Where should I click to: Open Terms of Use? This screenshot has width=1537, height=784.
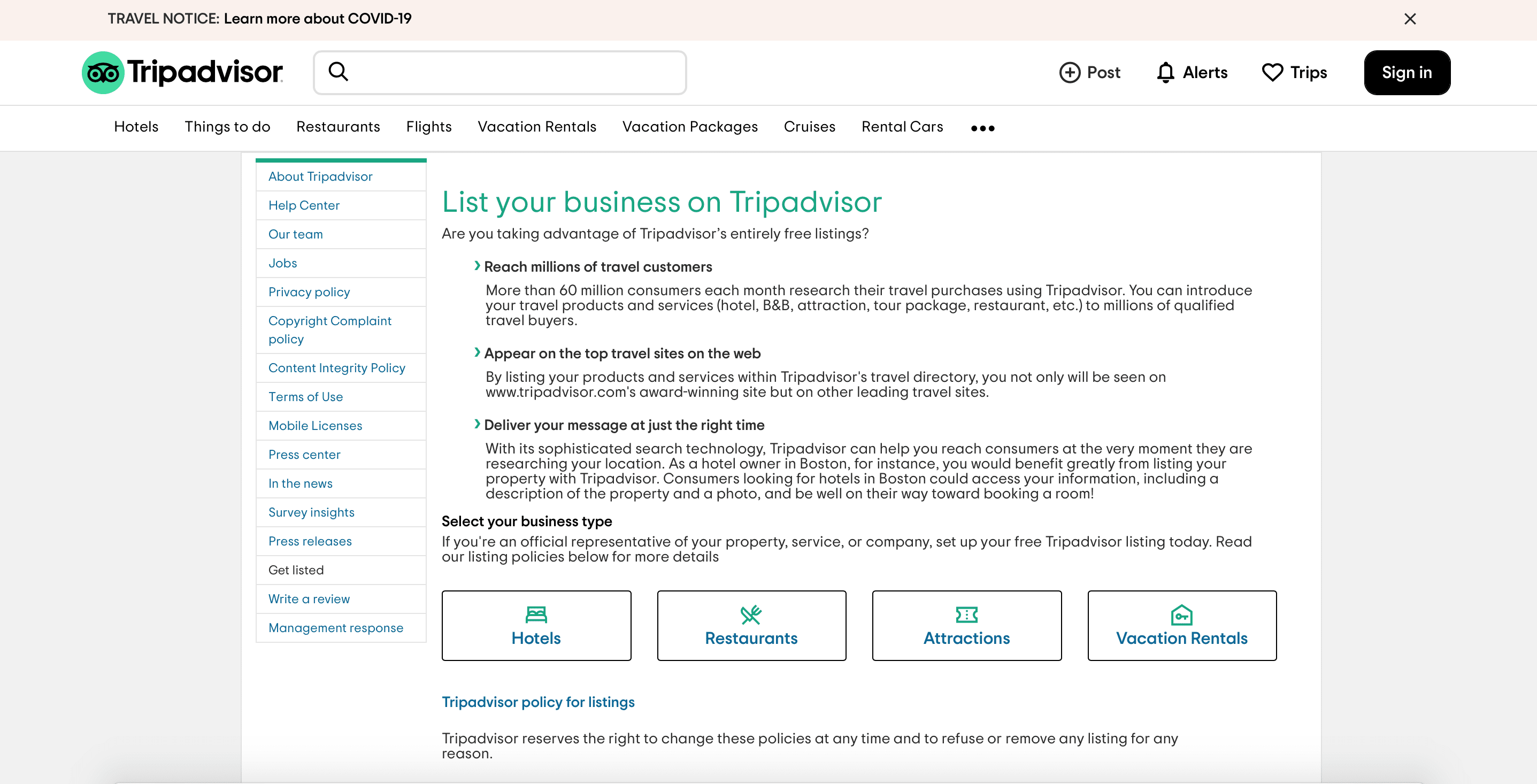pos(305,397)
